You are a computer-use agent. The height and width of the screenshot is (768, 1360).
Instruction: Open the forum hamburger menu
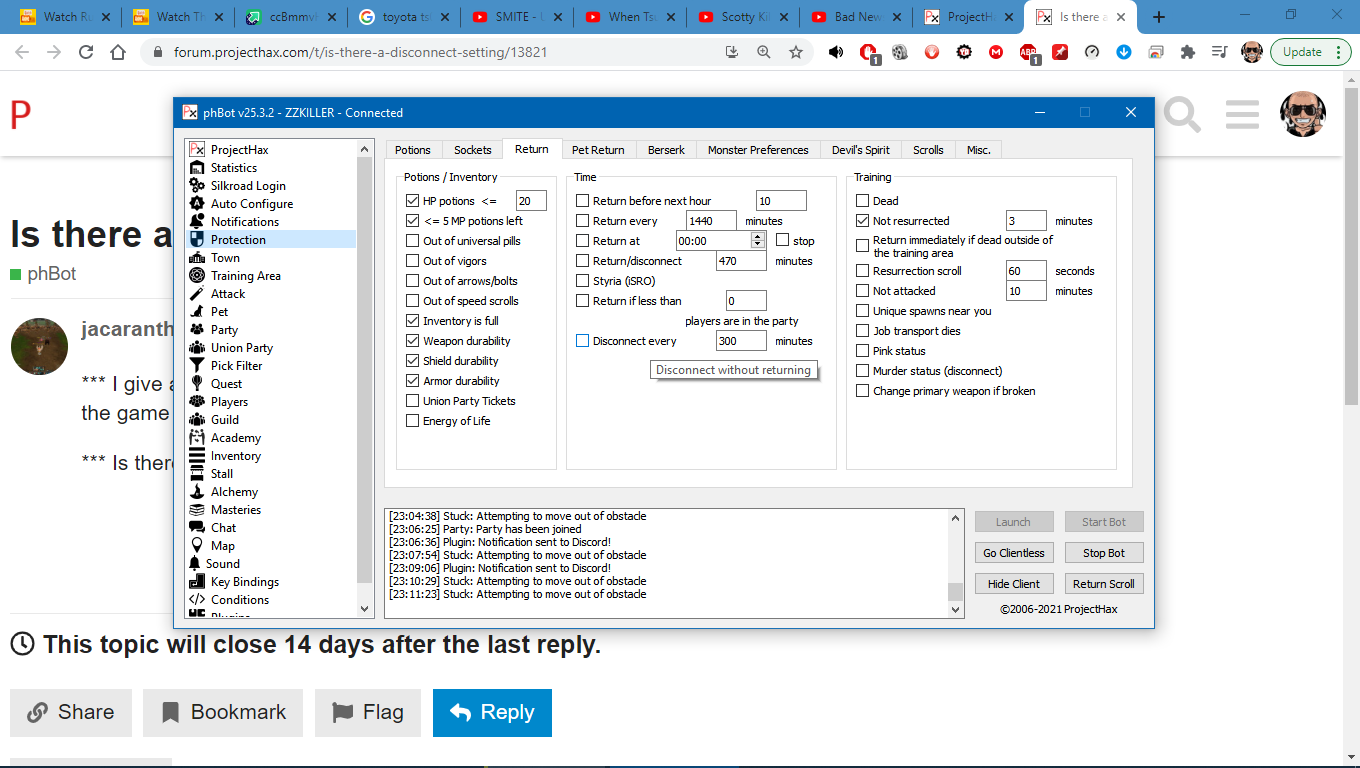[x=1242, y=114]
